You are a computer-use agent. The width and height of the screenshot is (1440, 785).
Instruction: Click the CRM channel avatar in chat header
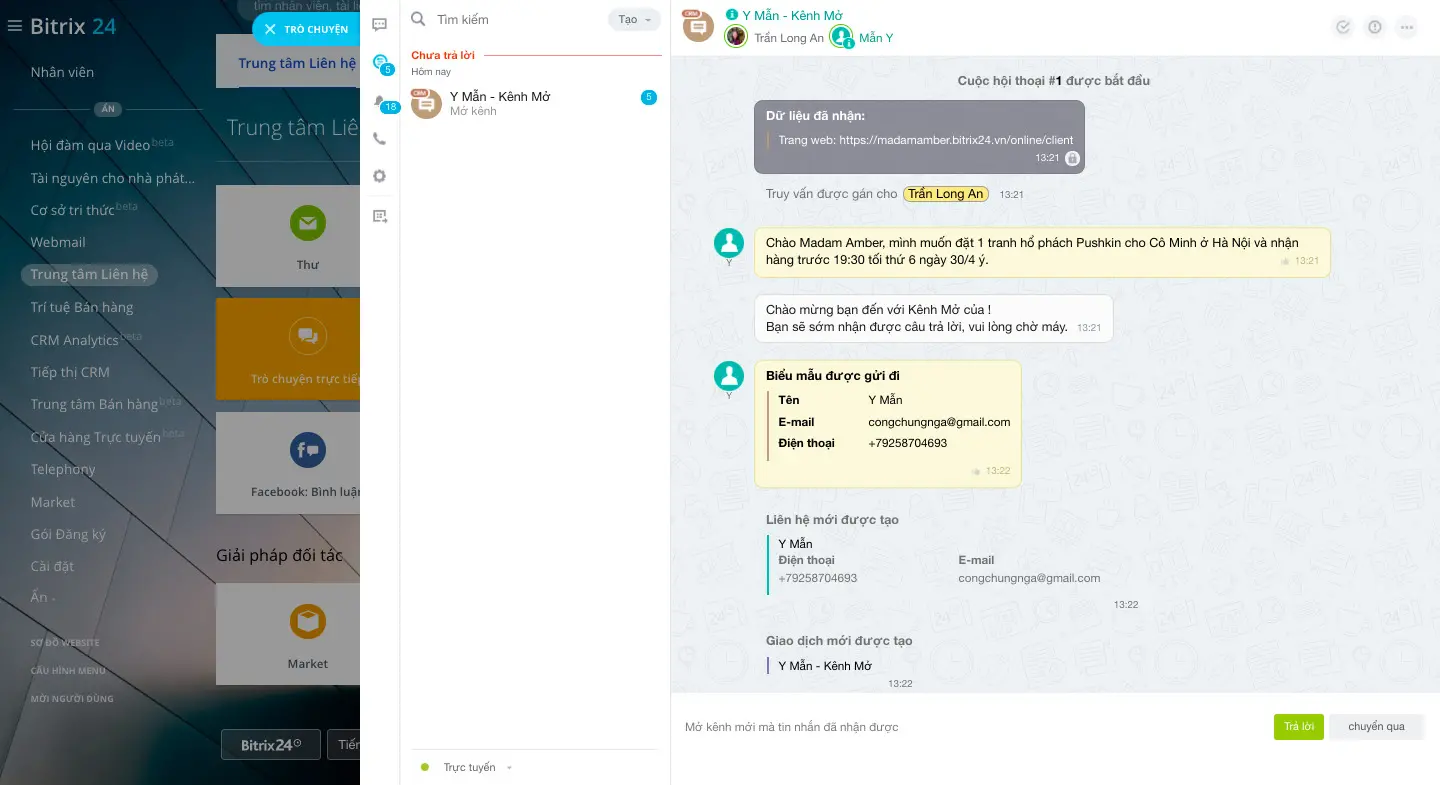click(x=698, y=26)
